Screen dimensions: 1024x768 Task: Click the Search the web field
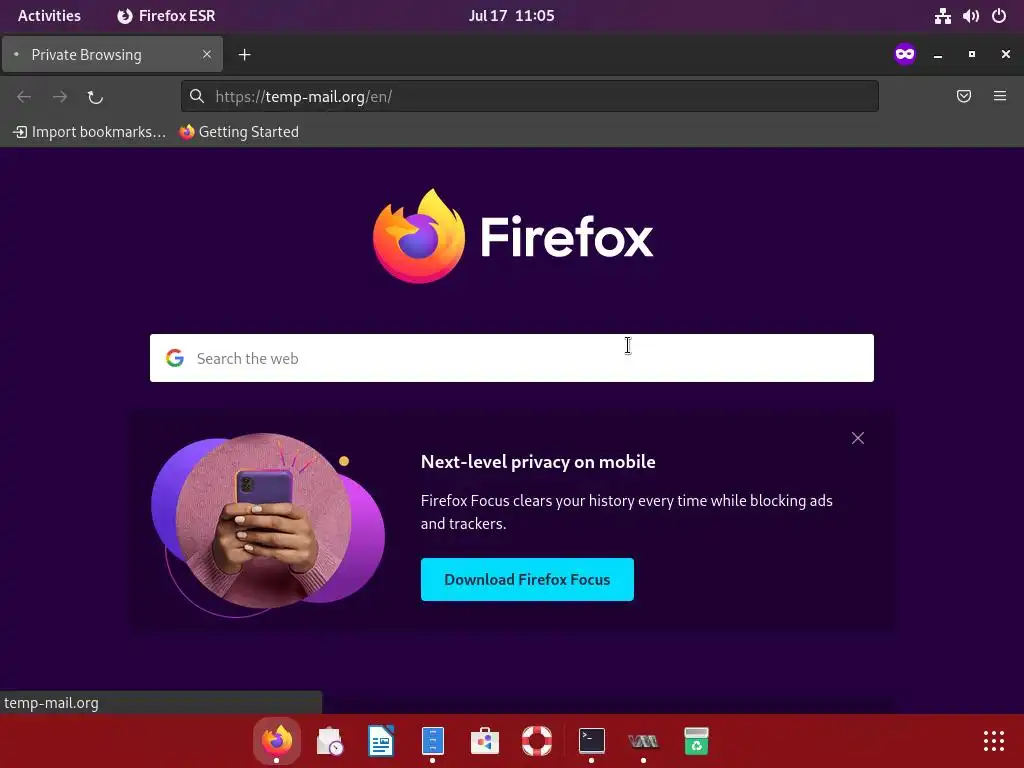[511, 358]
